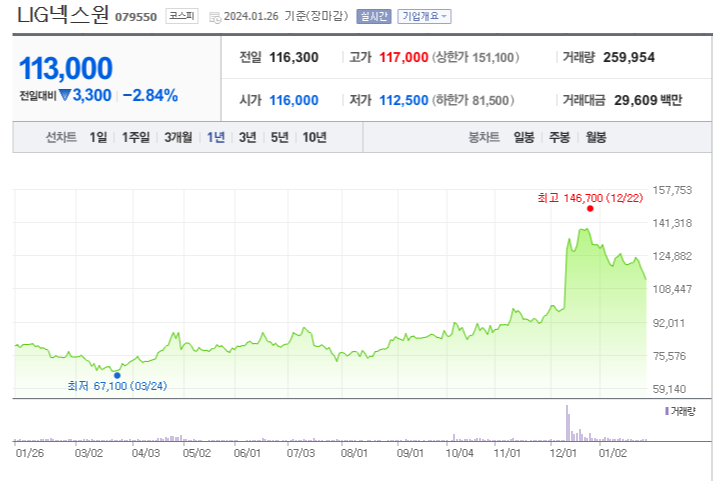Click the 07/03 date axis label

[x=301, y=453]
